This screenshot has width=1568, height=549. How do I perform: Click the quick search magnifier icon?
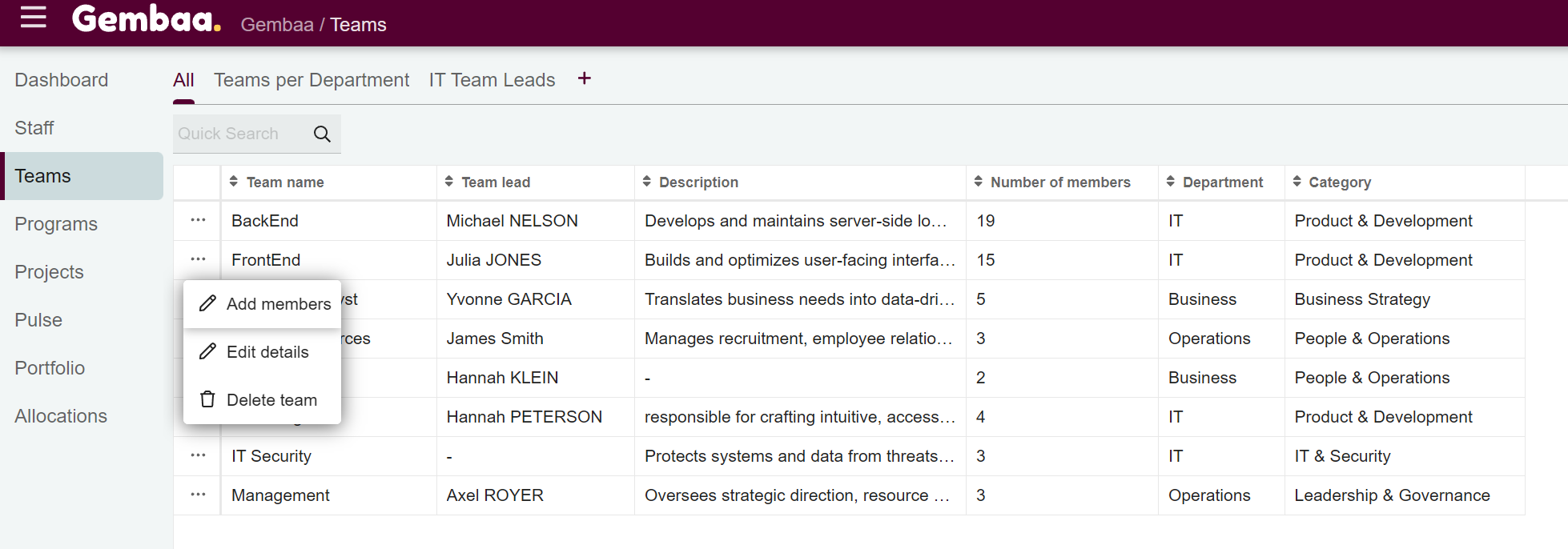[x=322, y=134]
